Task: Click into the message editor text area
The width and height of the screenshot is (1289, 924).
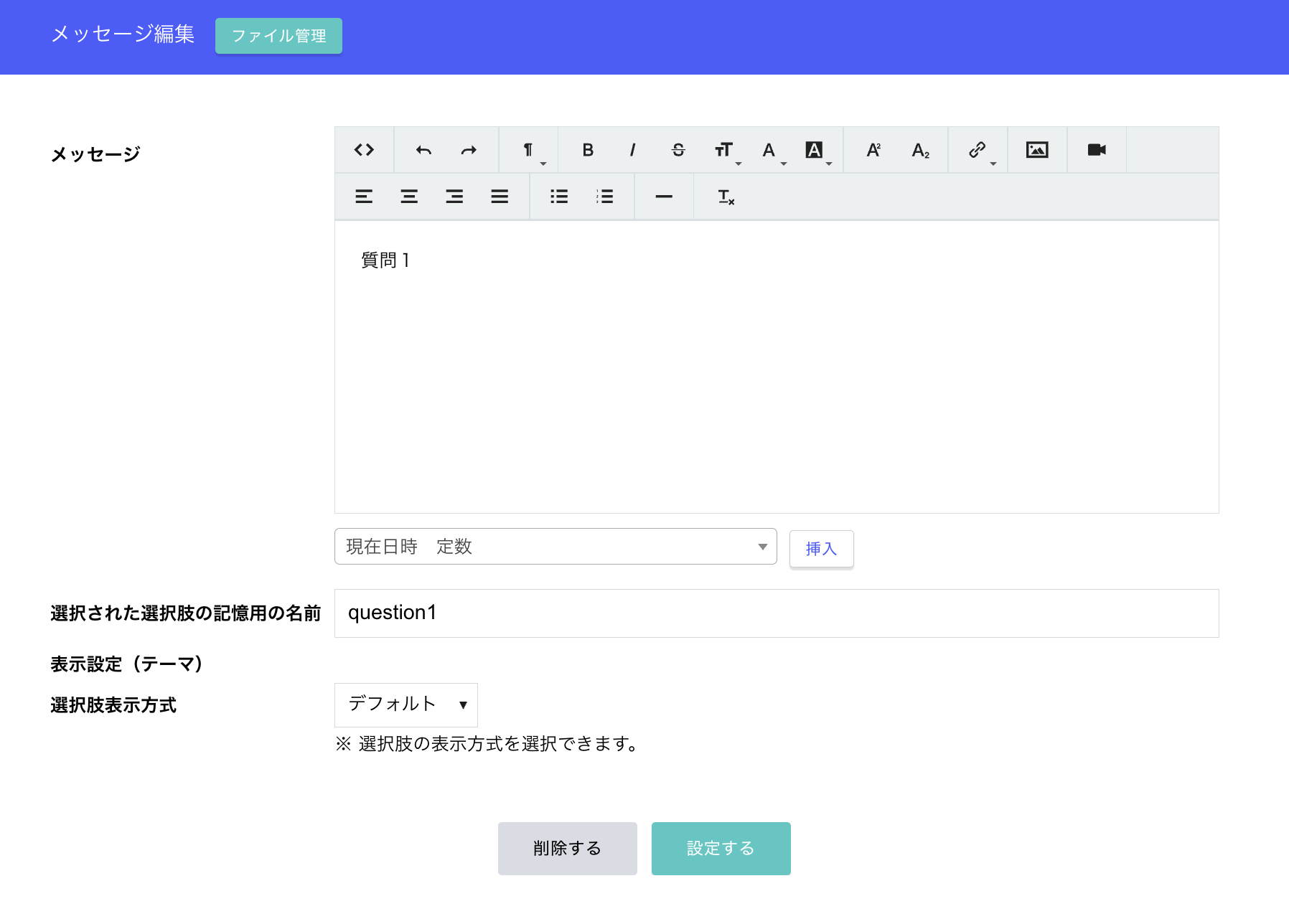Action: point(777,367)
